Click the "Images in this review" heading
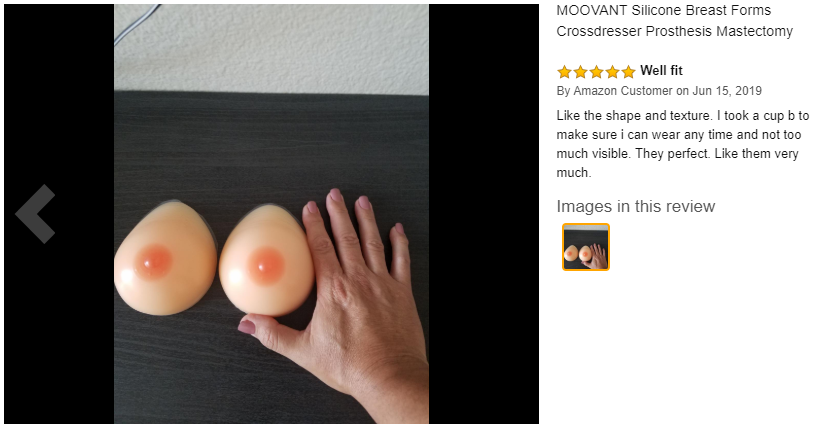 coord(635,206)
